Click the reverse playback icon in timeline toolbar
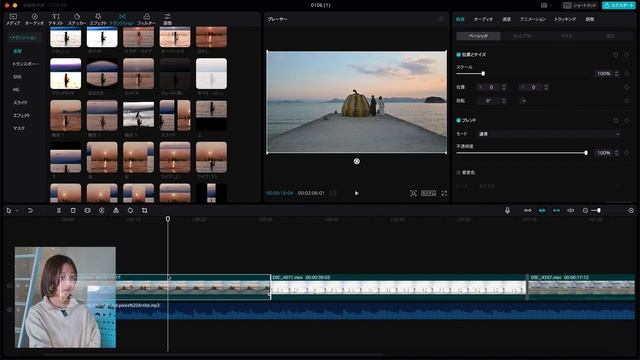This screenshot has width=640, height=360. [102, 210]
